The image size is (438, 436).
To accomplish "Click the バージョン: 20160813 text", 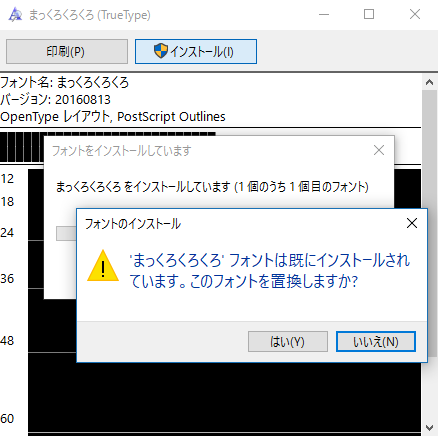I will (55, 100).
